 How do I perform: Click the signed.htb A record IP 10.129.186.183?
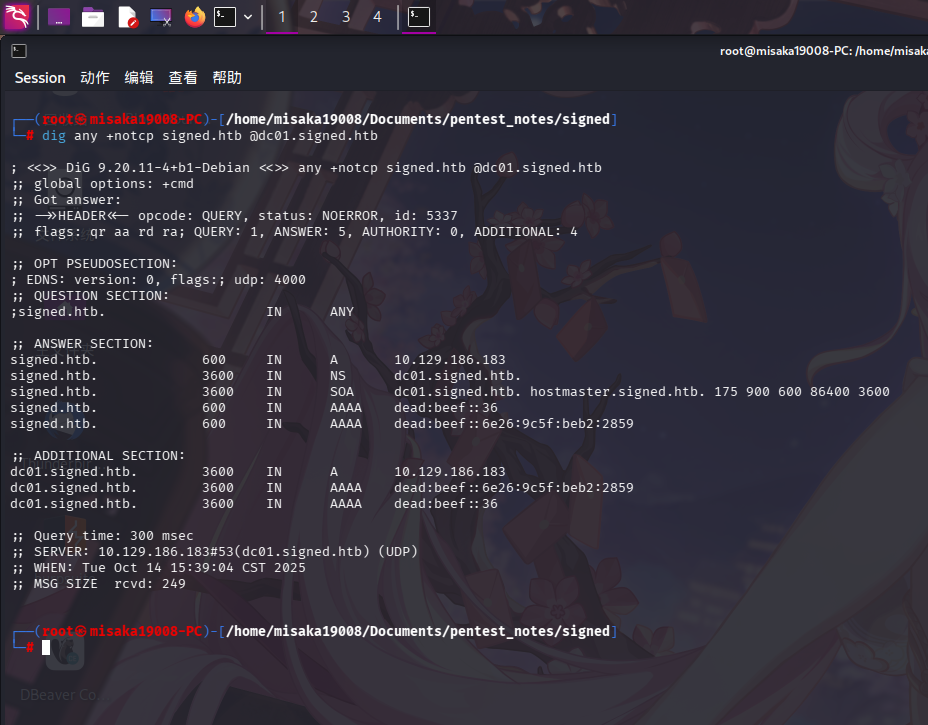[450, 360]
